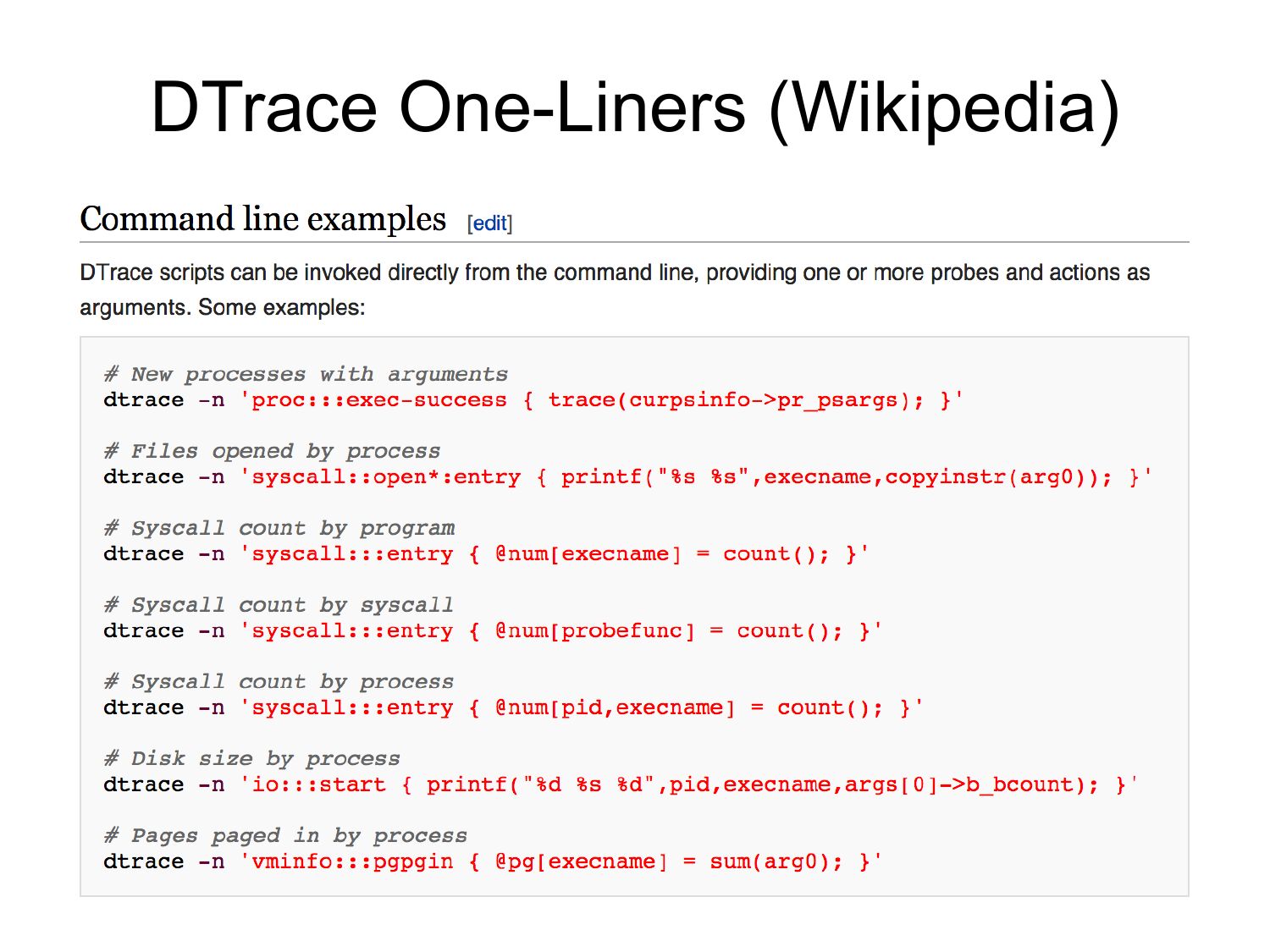Select the New processes with arguments comment
Screen dimensions: 1270x952
[306, 374]
